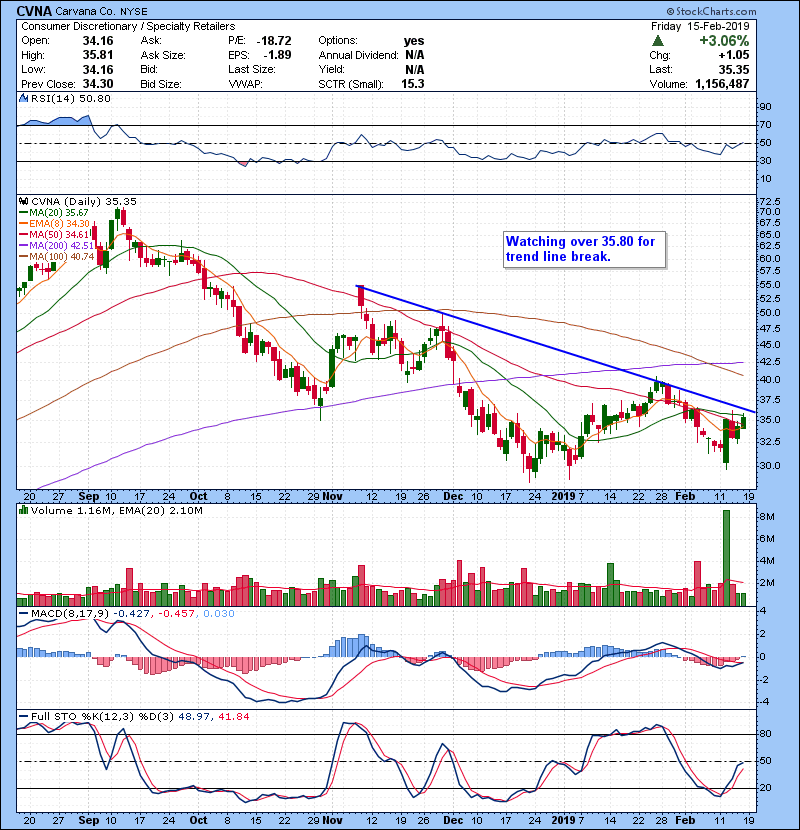Click the green up-triangle beside +3.06%

(657, 41)
